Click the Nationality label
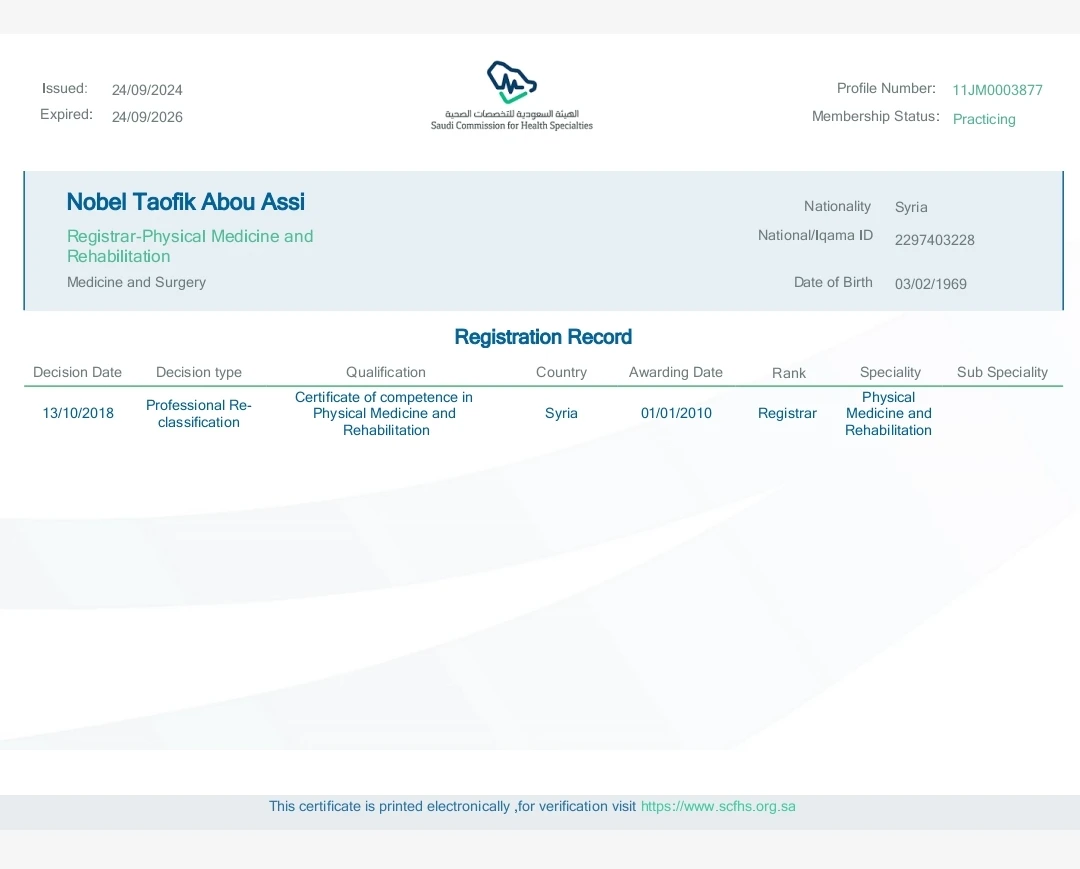The height and width of the screenshot is (869, 1080). (x=837, y=207)
